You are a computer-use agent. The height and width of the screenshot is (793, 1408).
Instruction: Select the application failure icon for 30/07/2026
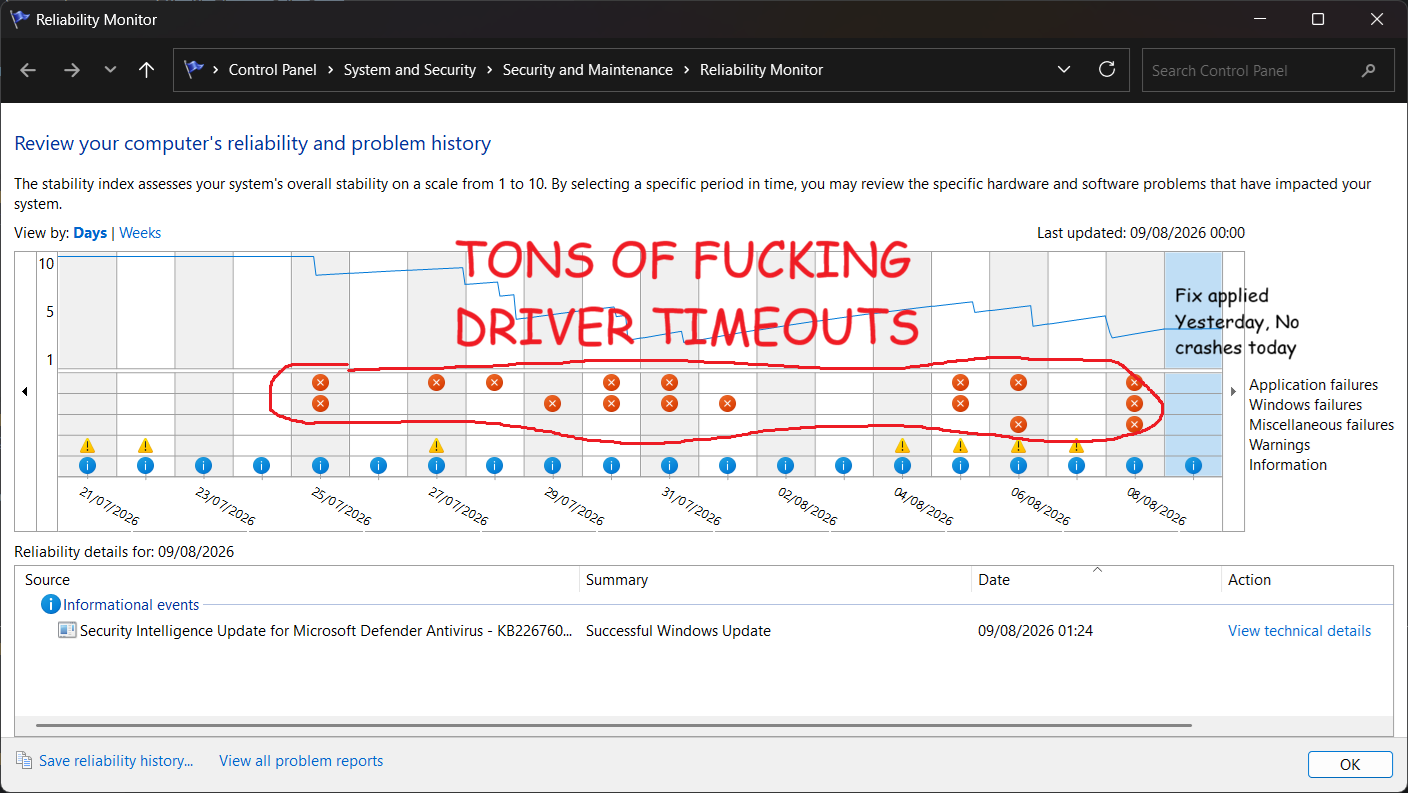pos(611,382)
